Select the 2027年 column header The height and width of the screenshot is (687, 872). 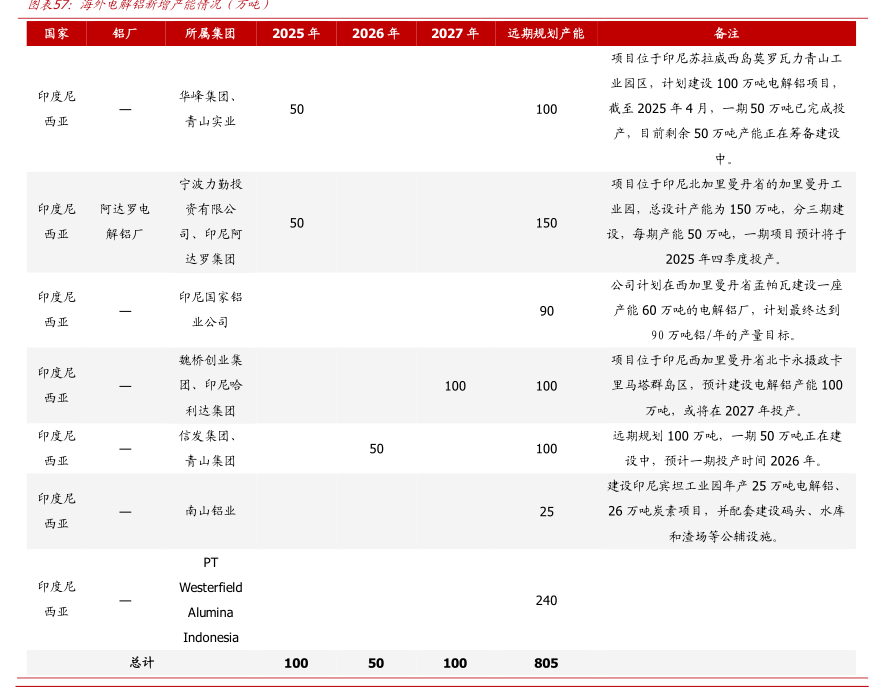[455, 33]
